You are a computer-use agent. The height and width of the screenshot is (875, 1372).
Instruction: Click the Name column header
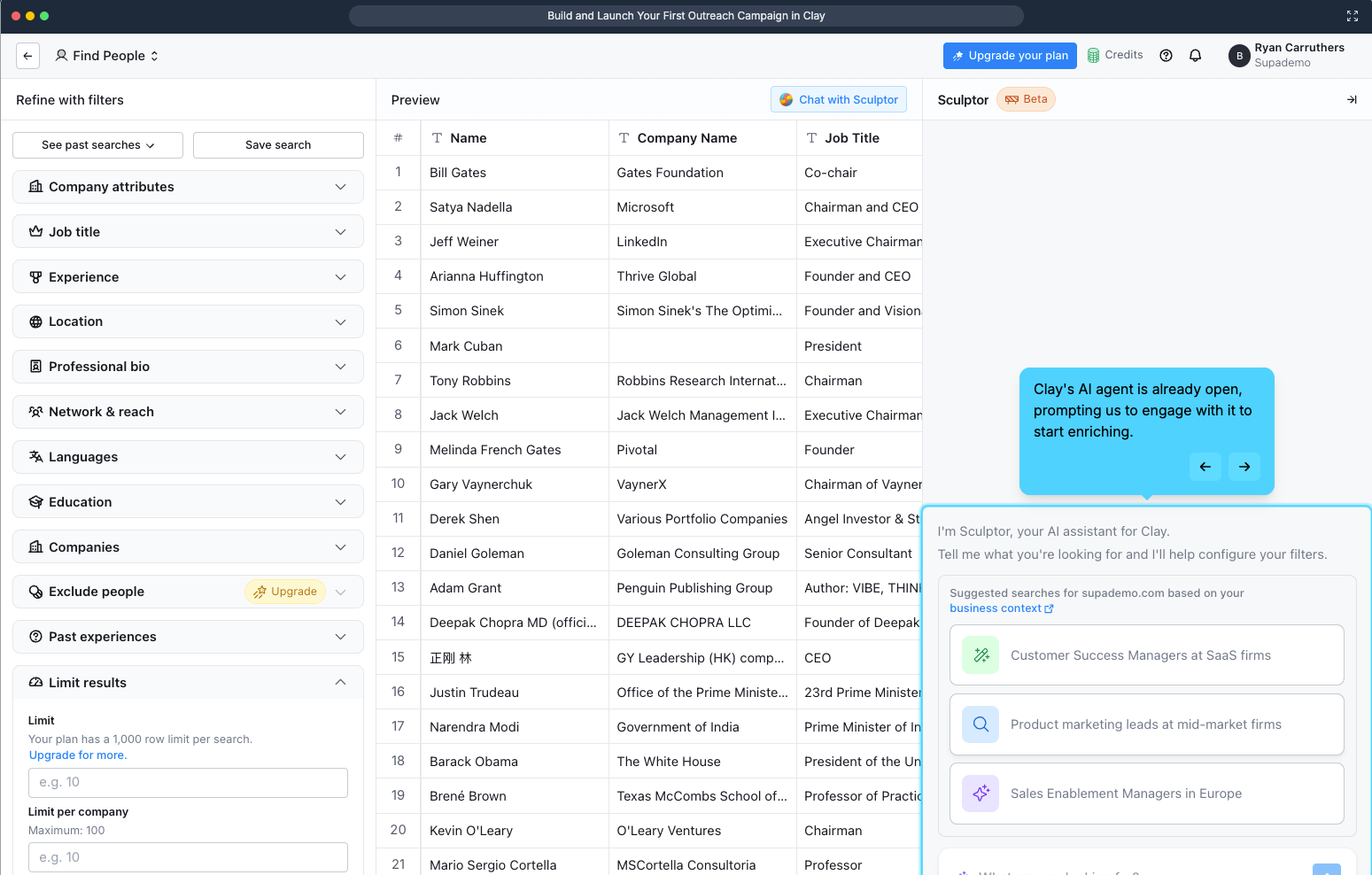point(514,138)
